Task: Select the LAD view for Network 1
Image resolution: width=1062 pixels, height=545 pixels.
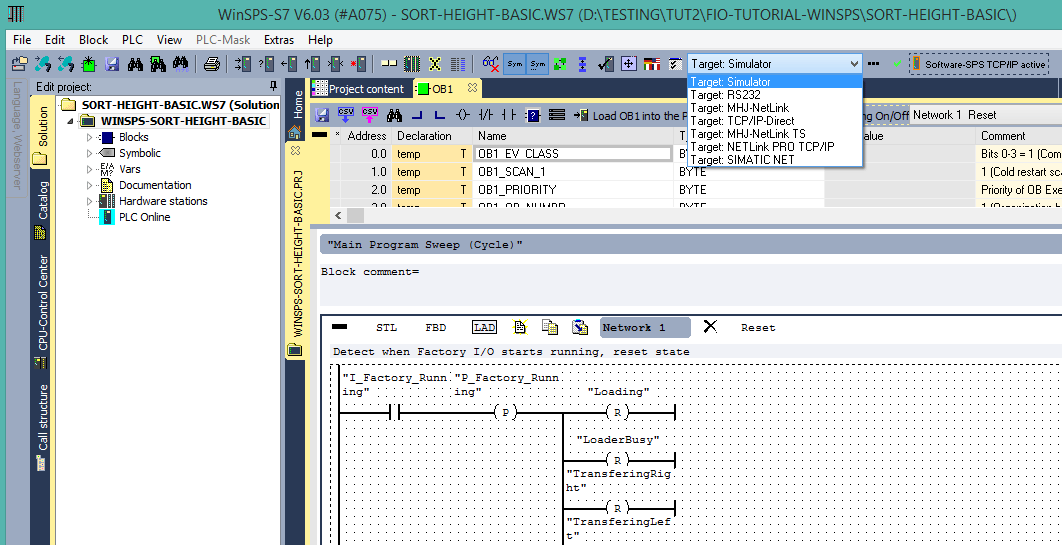Action: coord(484,328)
